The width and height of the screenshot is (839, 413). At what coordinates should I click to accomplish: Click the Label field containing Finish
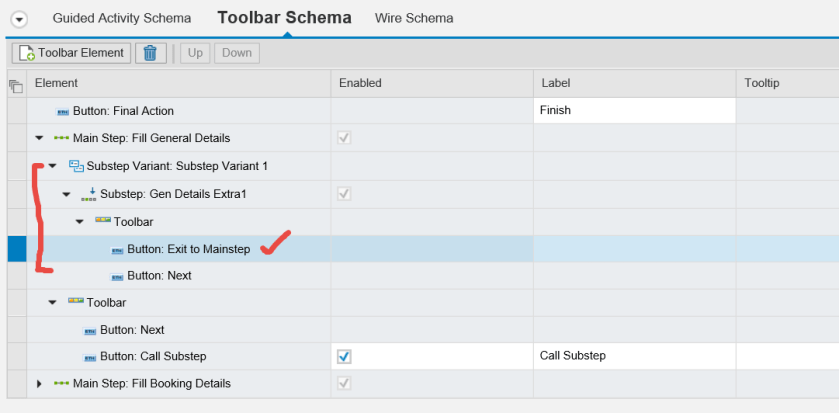click(x=633, y=111)
